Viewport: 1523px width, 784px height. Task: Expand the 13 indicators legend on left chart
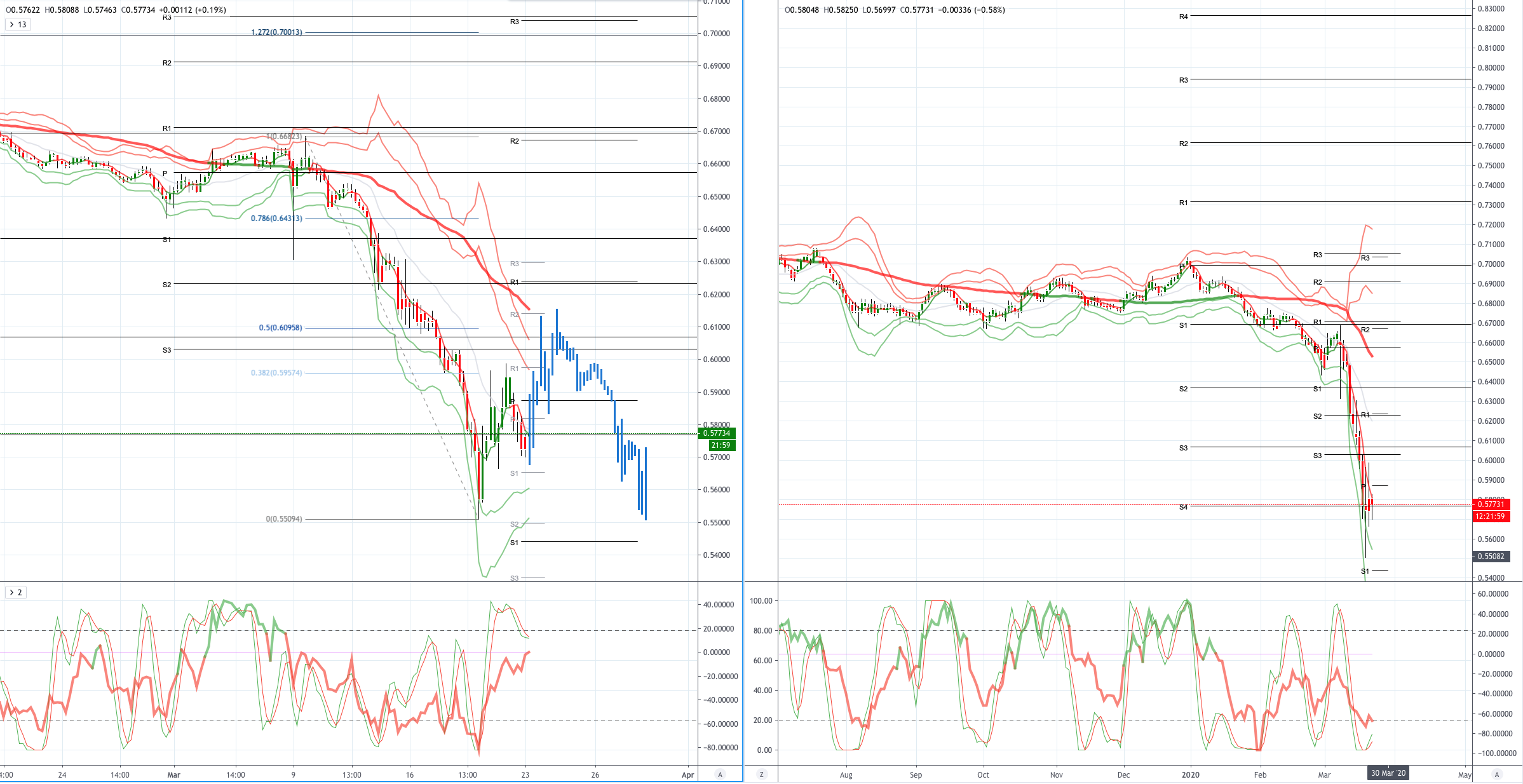pyautogui.click(x=17, y=25)
